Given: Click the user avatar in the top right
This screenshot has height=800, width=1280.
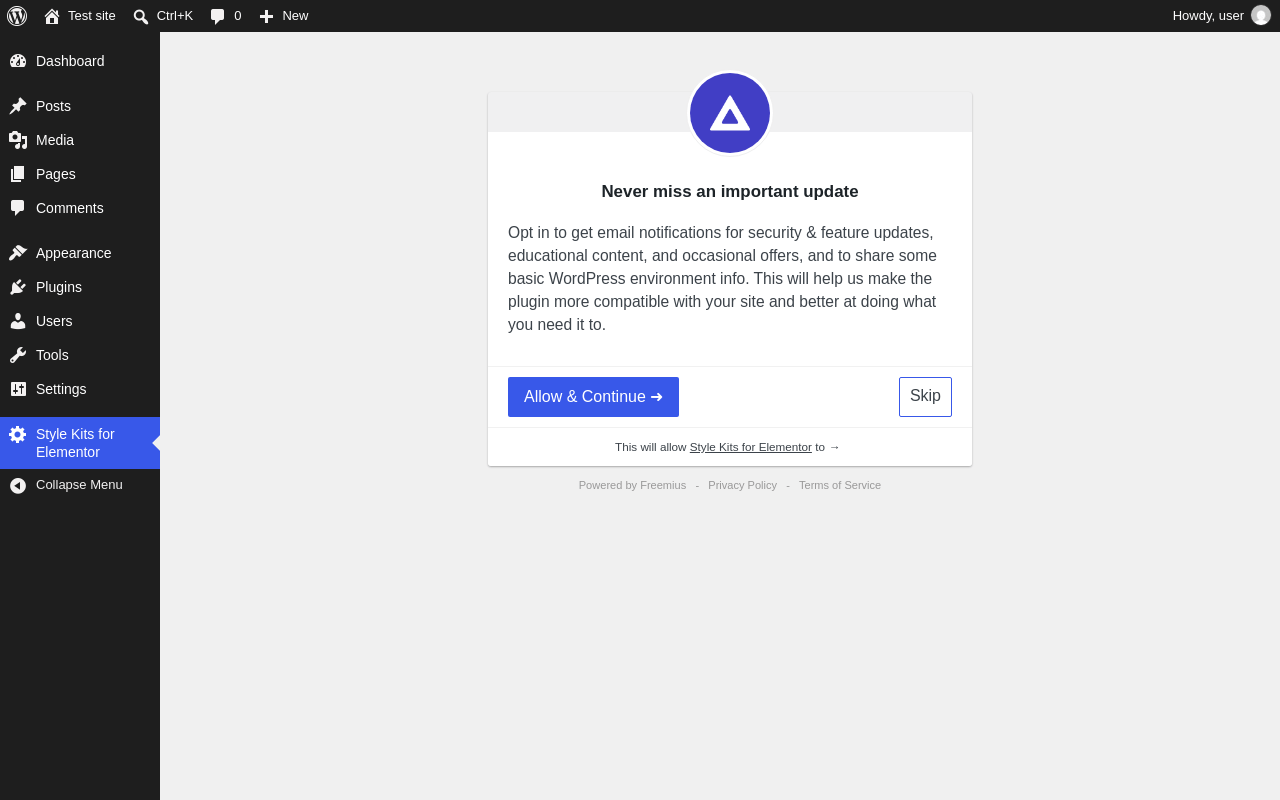Looking at the screenshot, I should tap(1261, 16).
